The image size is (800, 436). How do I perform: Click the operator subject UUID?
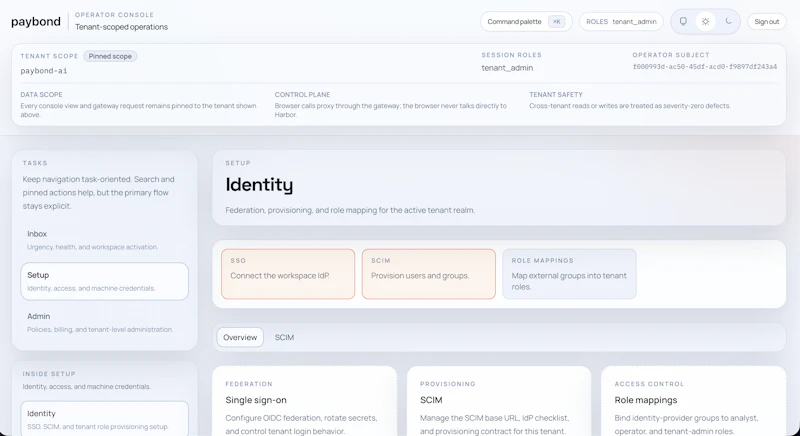(705, 67)
